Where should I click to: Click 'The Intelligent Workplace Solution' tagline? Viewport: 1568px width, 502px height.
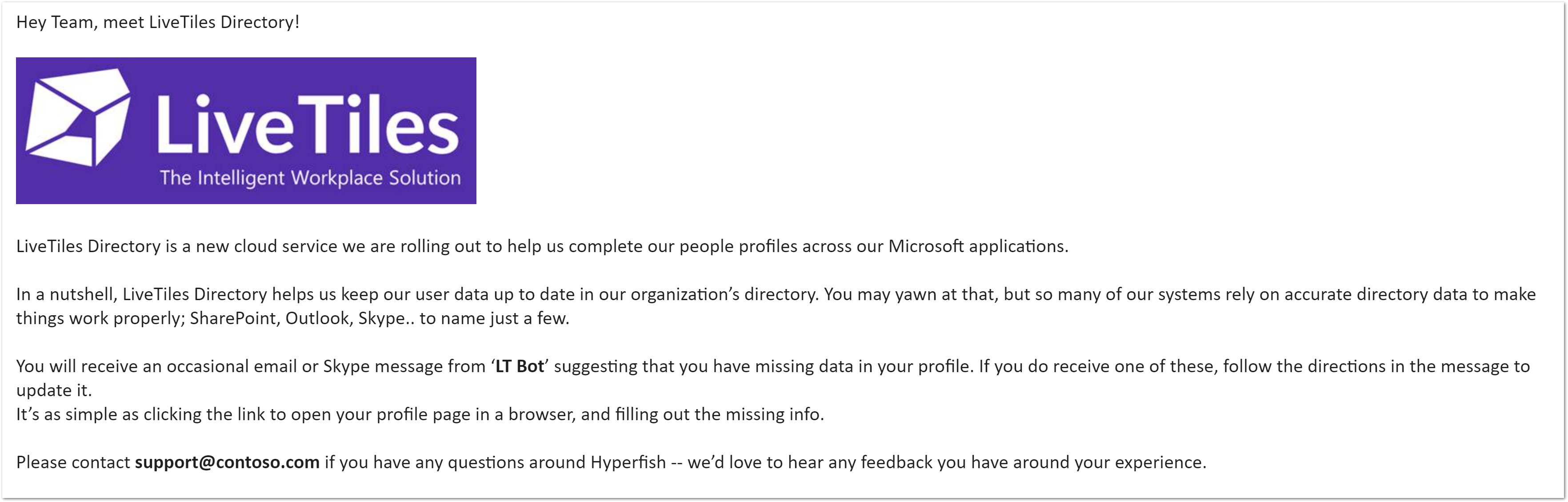(310, 178)
